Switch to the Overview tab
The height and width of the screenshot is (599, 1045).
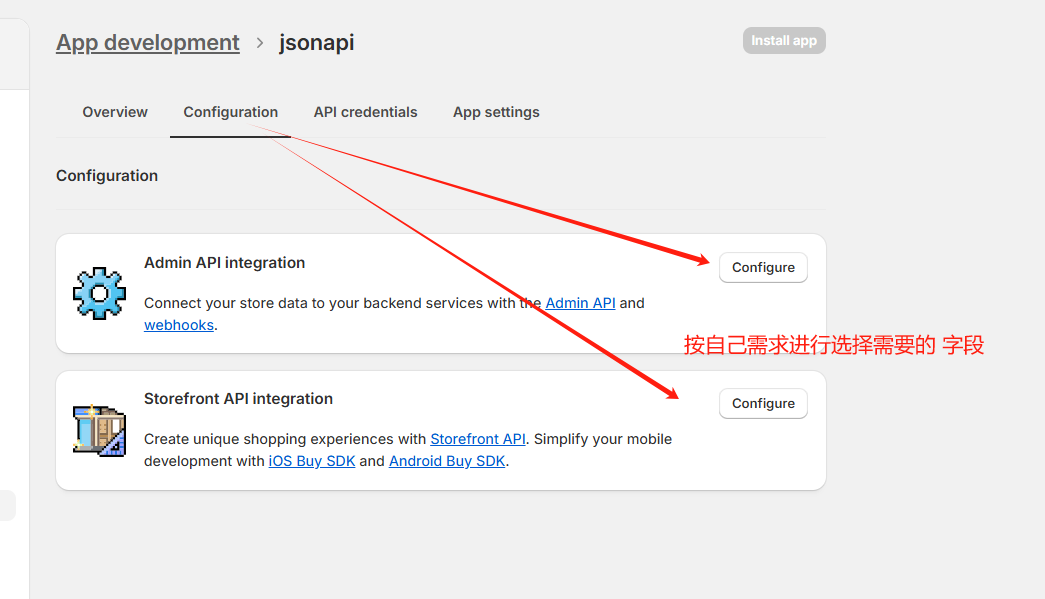(115, 112)
